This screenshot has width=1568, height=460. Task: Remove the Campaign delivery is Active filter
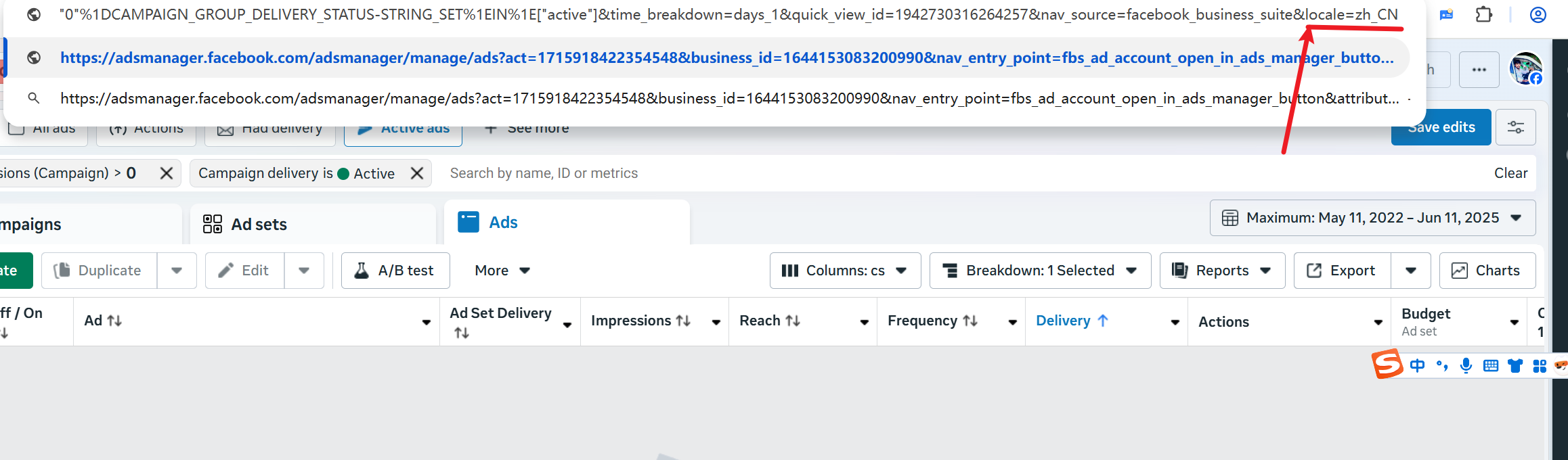(417, 173)
